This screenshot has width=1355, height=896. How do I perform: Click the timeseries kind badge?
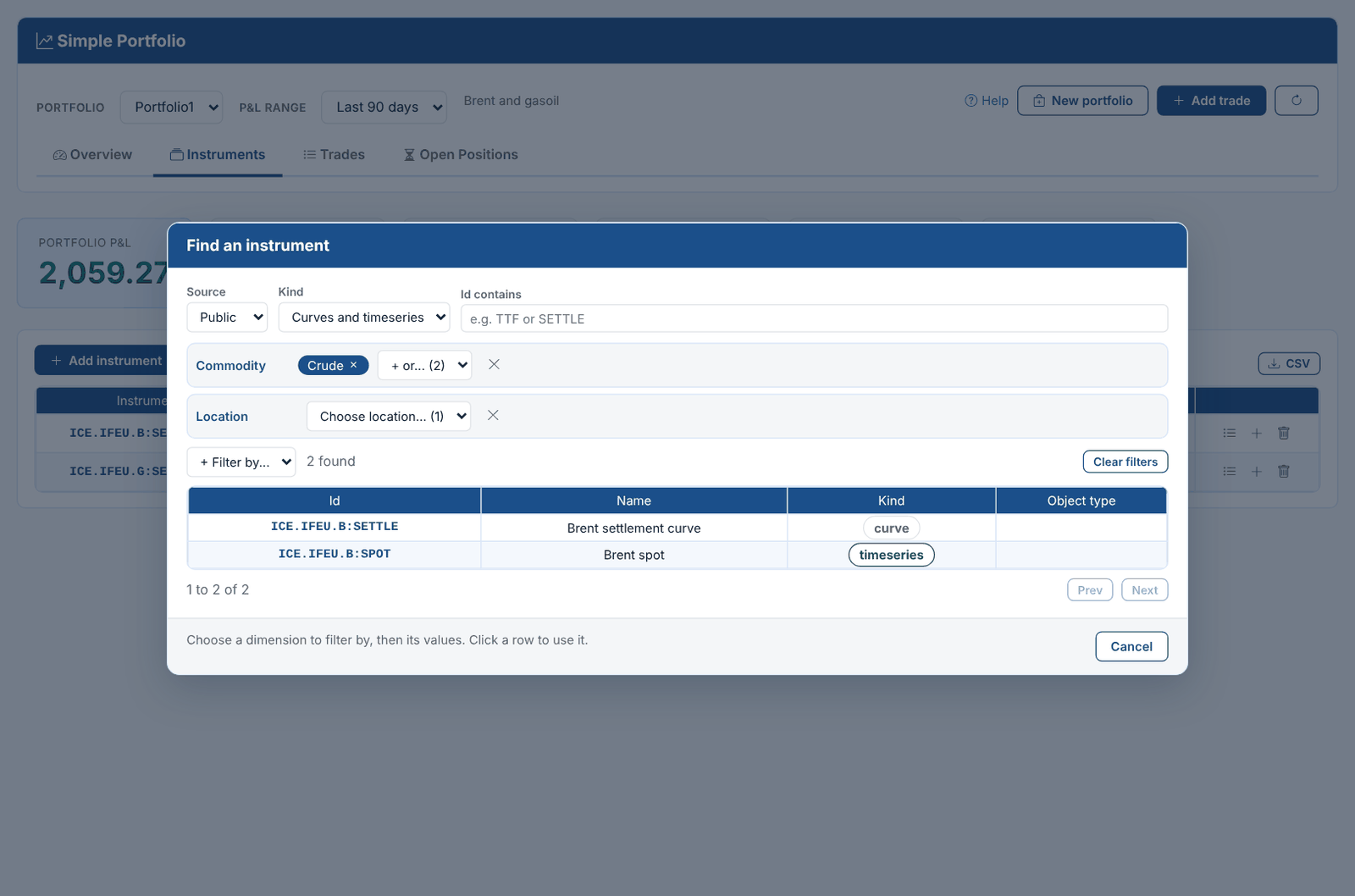(891, 555)
